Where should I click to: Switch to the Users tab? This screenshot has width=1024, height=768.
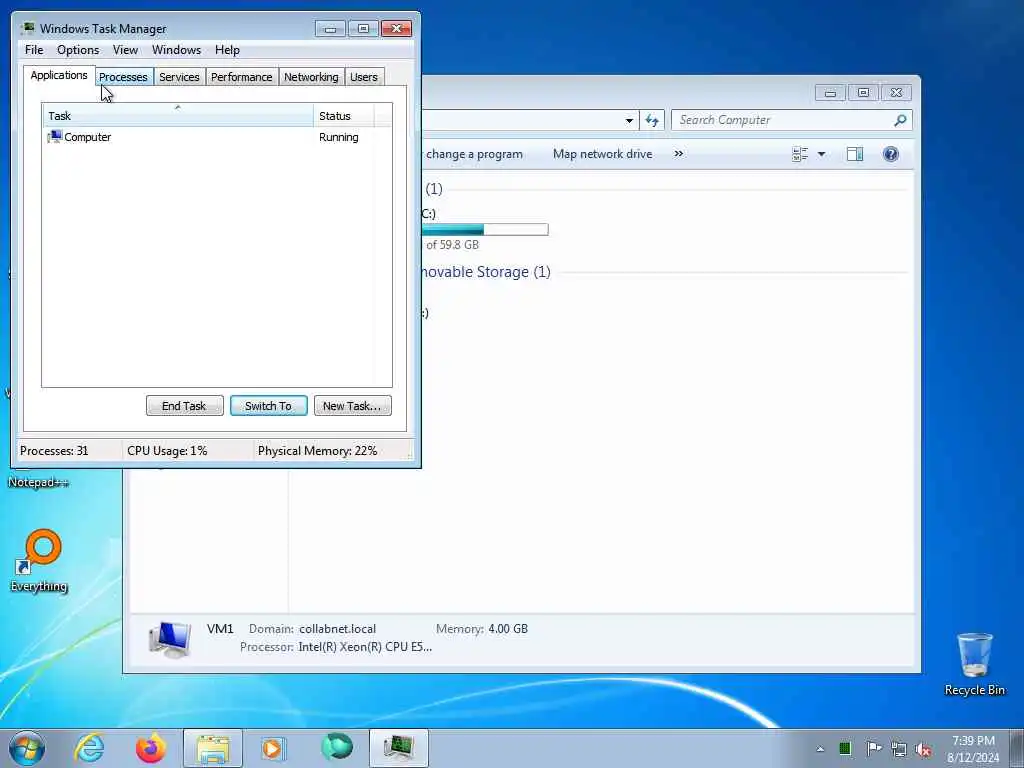364,77
